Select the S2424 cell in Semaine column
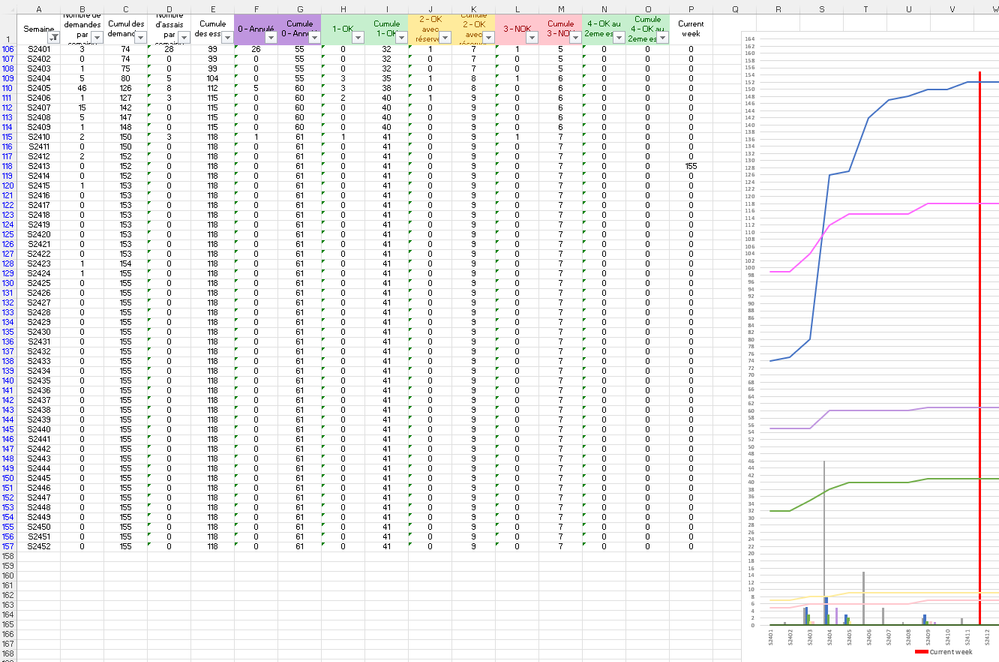The width and height of the screenshot is (999, 662). 39,273
